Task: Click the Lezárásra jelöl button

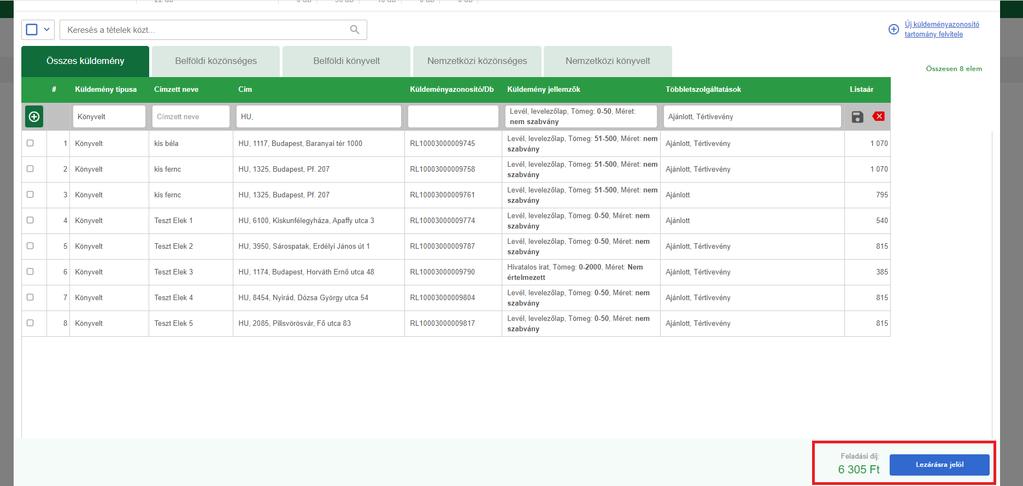Action: [x=939, y=465]
